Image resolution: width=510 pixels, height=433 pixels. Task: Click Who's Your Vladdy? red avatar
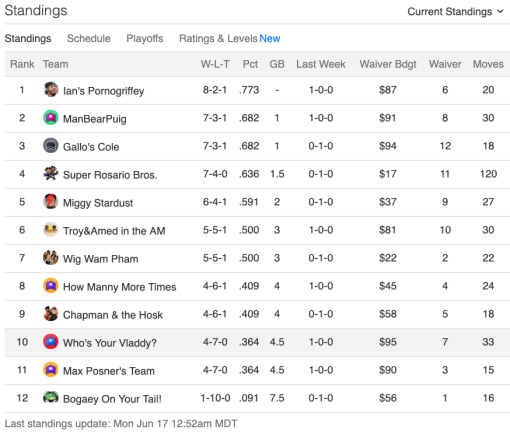click(51, 341)
